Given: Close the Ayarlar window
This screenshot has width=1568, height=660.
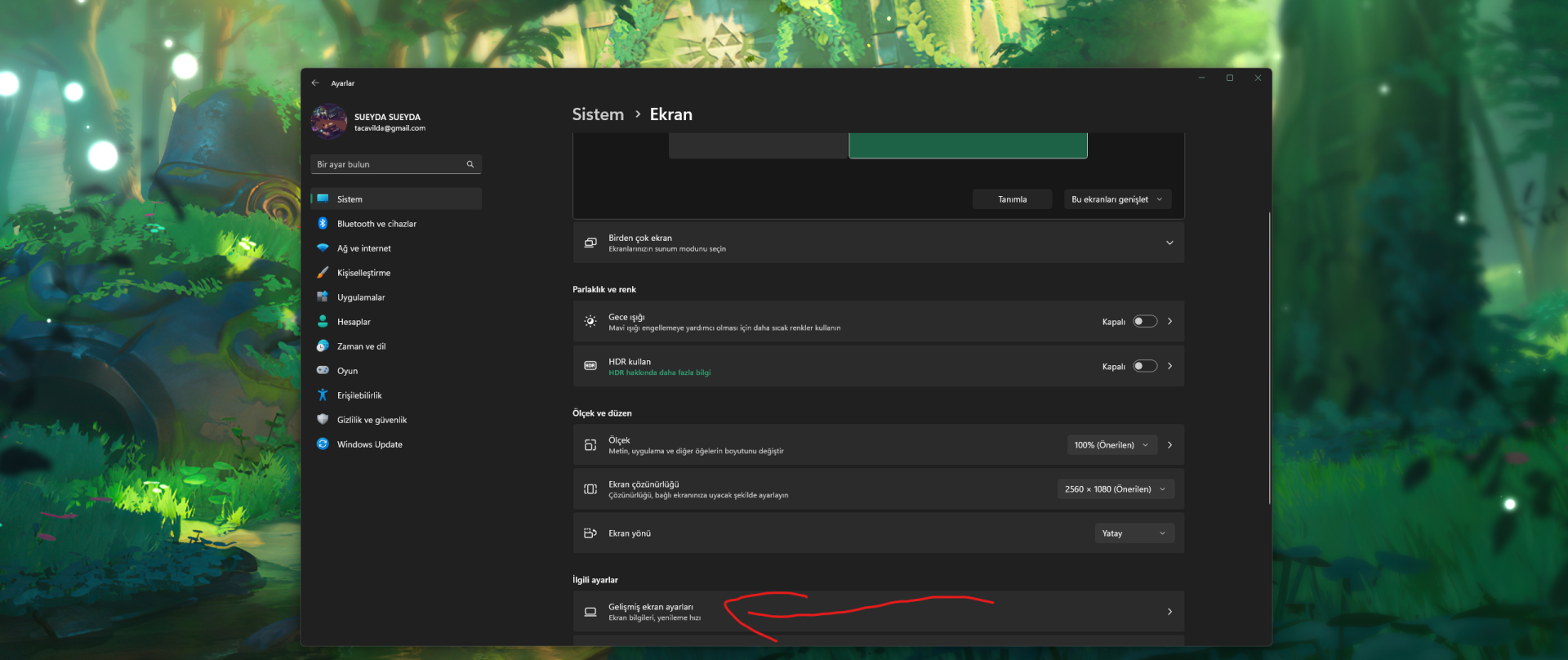Looking at the screenshot, I should [x=1258, y=78].
